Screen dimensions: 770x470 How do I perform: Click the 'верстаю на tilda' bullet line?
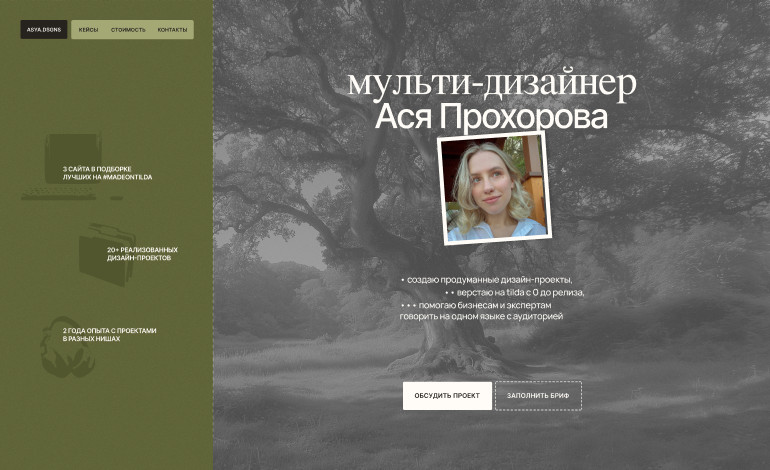[514, 292]
